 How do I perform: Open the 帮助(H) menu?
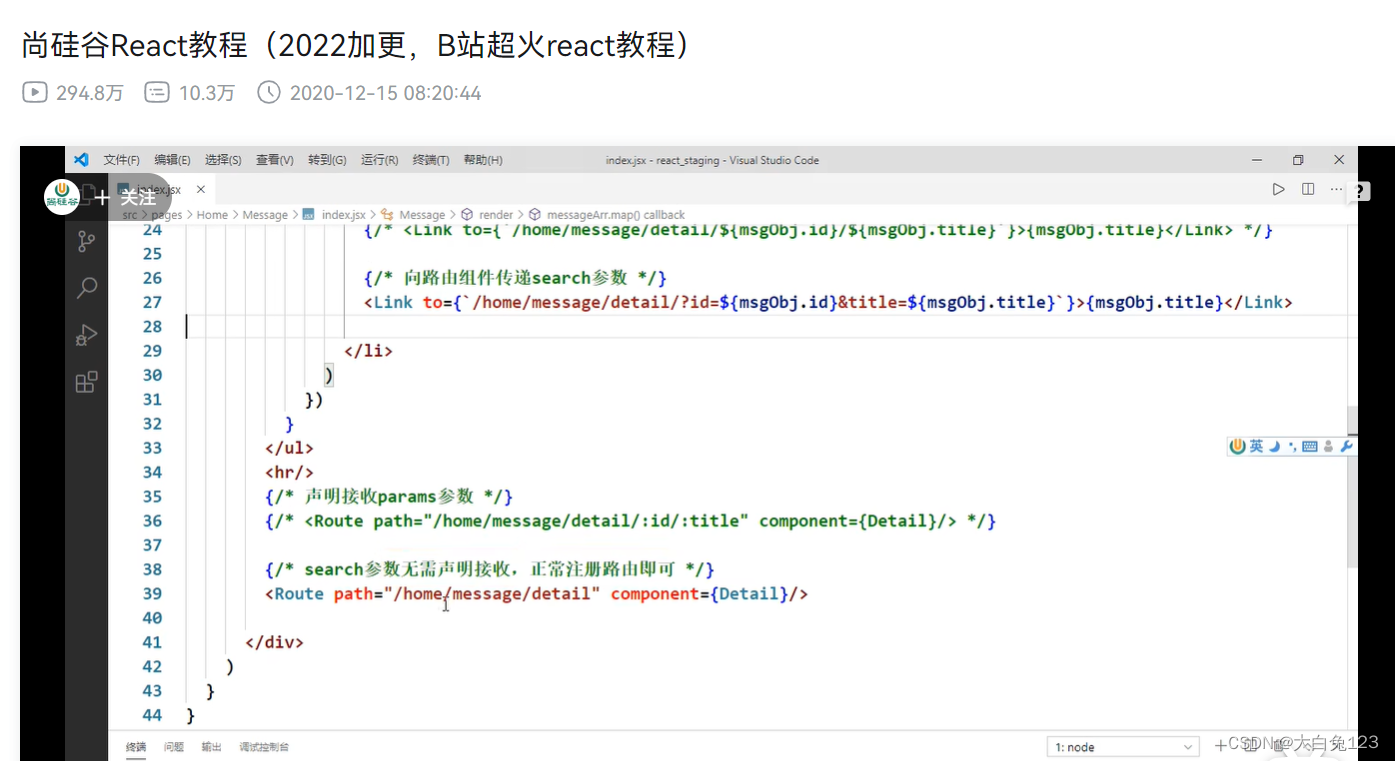483,160
